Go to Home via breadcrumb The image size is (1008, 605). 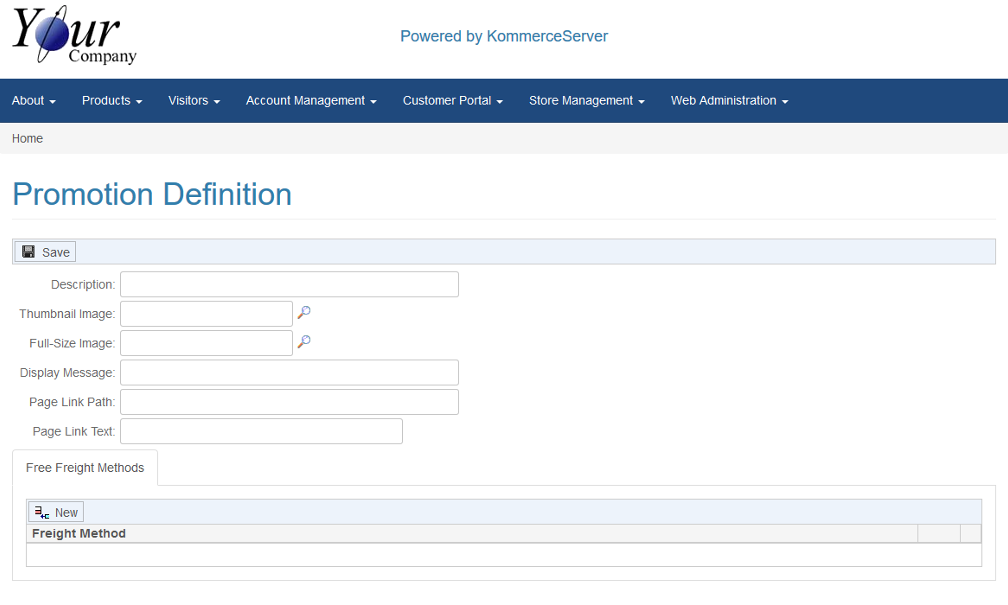27,139
